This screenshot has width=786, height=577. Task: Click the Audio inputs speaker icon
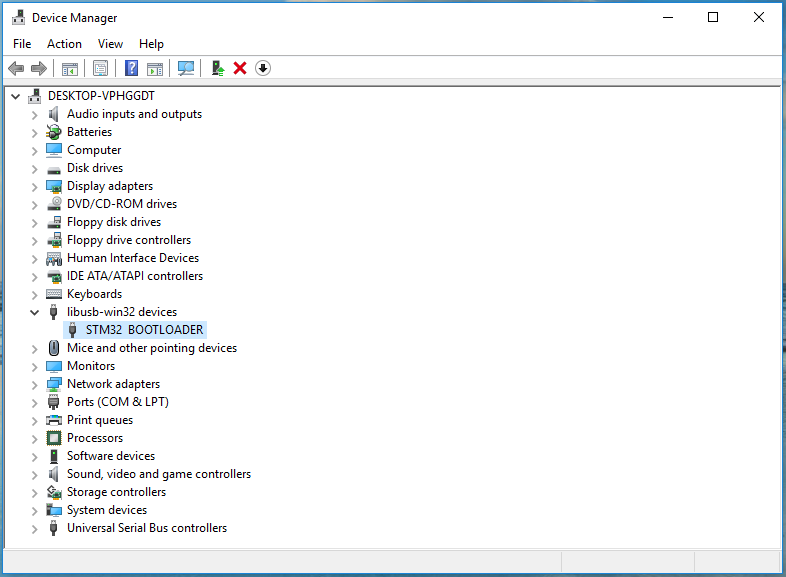[x=54, y=114]
